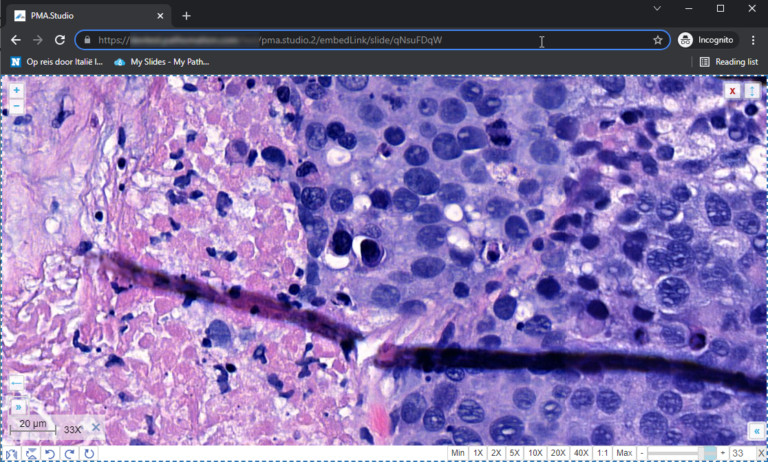Set magnification to 10X
The height and width of the screenshot is (462, 768).
click(535, 453)
